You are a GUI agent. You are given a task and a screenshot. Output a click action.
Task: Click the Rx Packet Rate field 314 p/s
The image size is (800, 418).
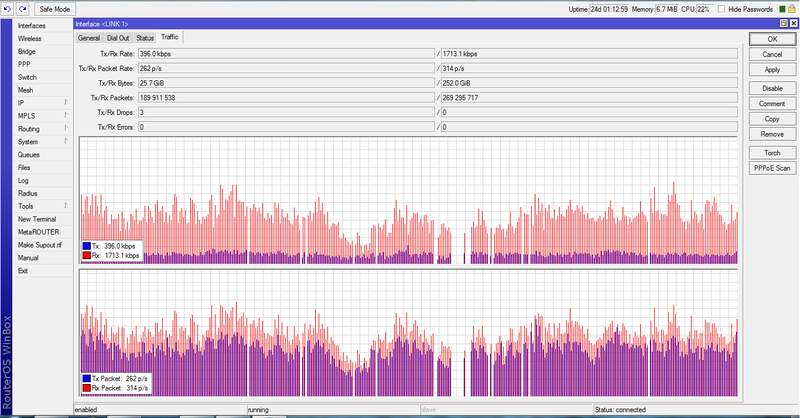point(589,68)
